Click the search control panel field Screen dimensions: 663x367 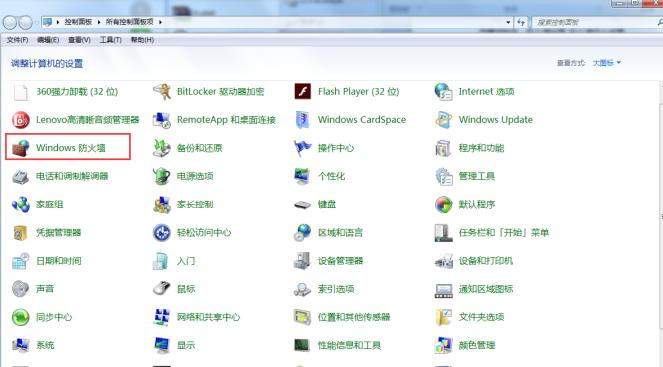596,22
